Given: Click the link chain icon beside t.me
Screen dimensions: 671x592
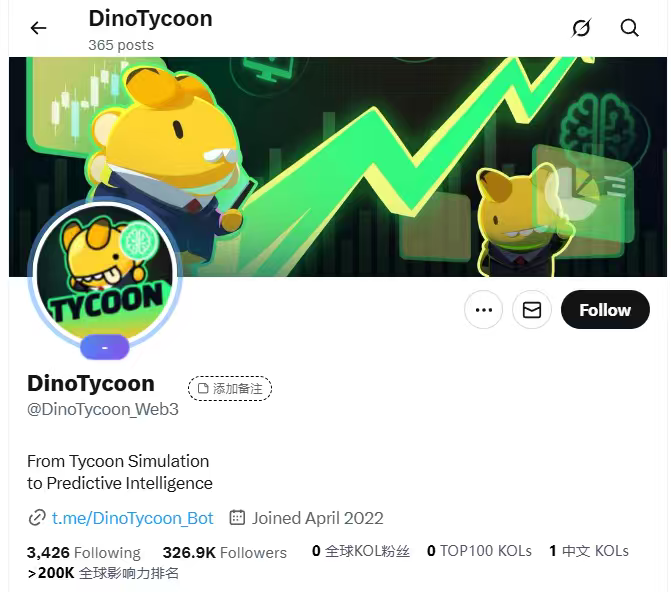Looking at the screenshot, I should coord(37,518).
